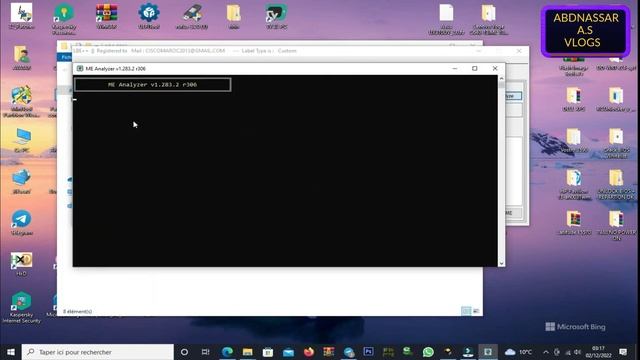Image resolution: width=640 pixels, height=360 pixels.
Task: Open the Telegram desktop shortcut
Action: point(22,222)
